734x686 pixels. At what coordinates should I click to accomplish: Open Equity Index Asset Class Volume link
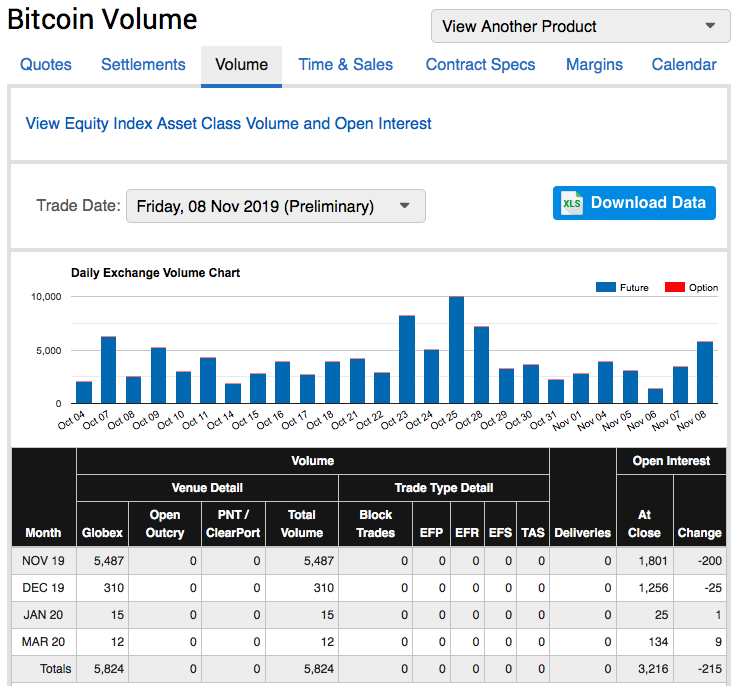(x=228, y=124)
